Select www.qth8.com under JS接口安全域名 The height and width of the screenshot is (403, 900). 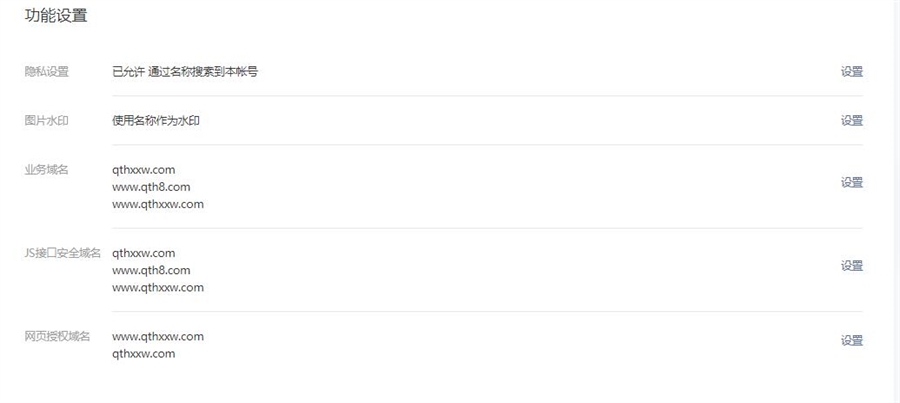coord(151,270)
